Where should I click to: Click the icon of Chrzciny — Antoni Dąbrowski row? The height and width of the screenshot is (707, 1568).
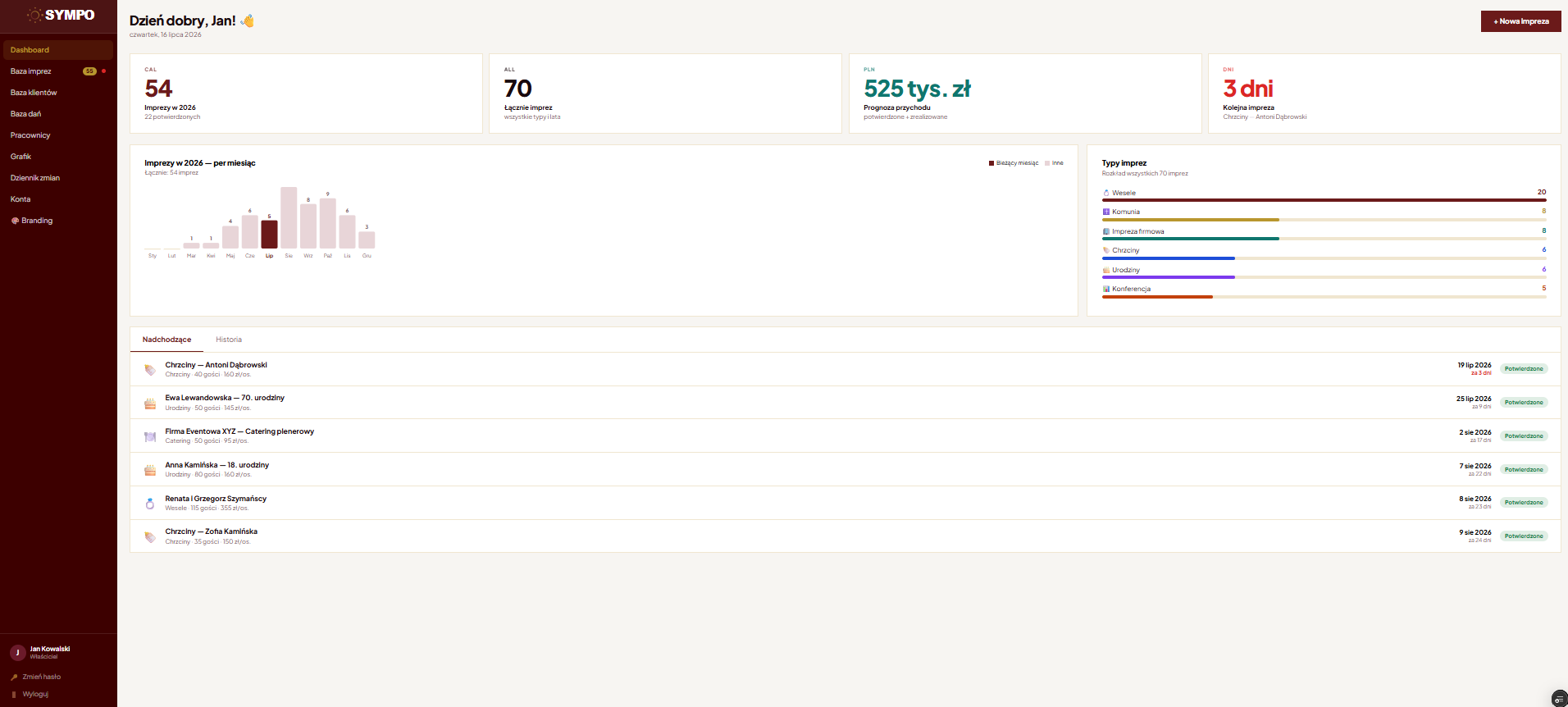coord(150,370)
